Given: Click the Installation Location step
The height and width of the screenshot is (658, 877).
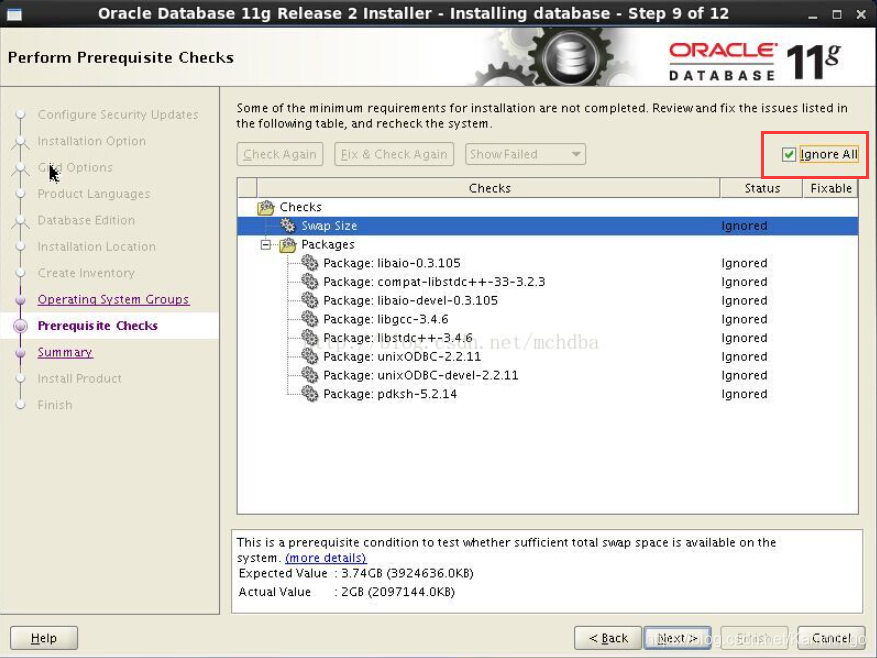Looking at the screenshot, I should [x=97, y=247].
